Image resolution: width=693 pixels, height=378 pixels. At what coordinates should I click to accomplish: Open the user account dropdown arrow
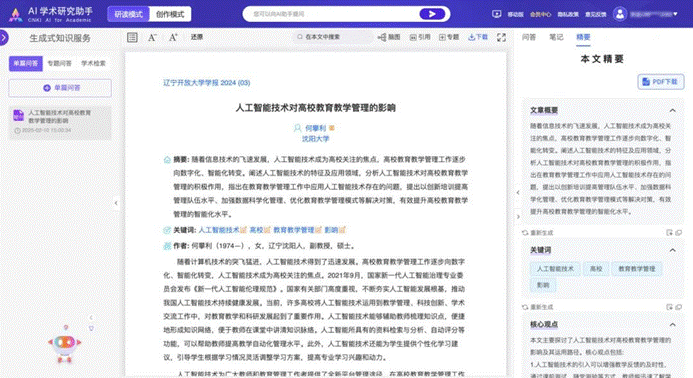click(675, 14)
